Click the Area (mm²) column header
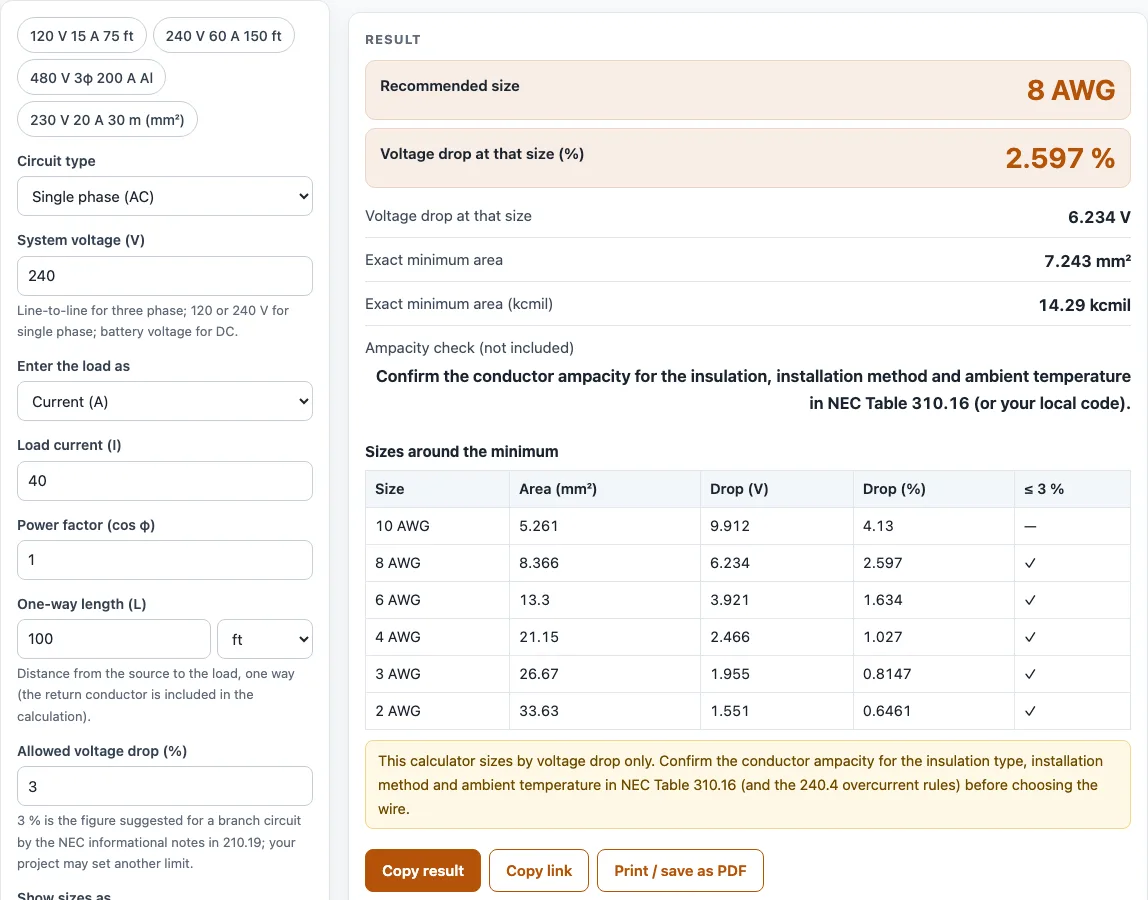Screen dimensions: 1148x900 tap(605, 489)
